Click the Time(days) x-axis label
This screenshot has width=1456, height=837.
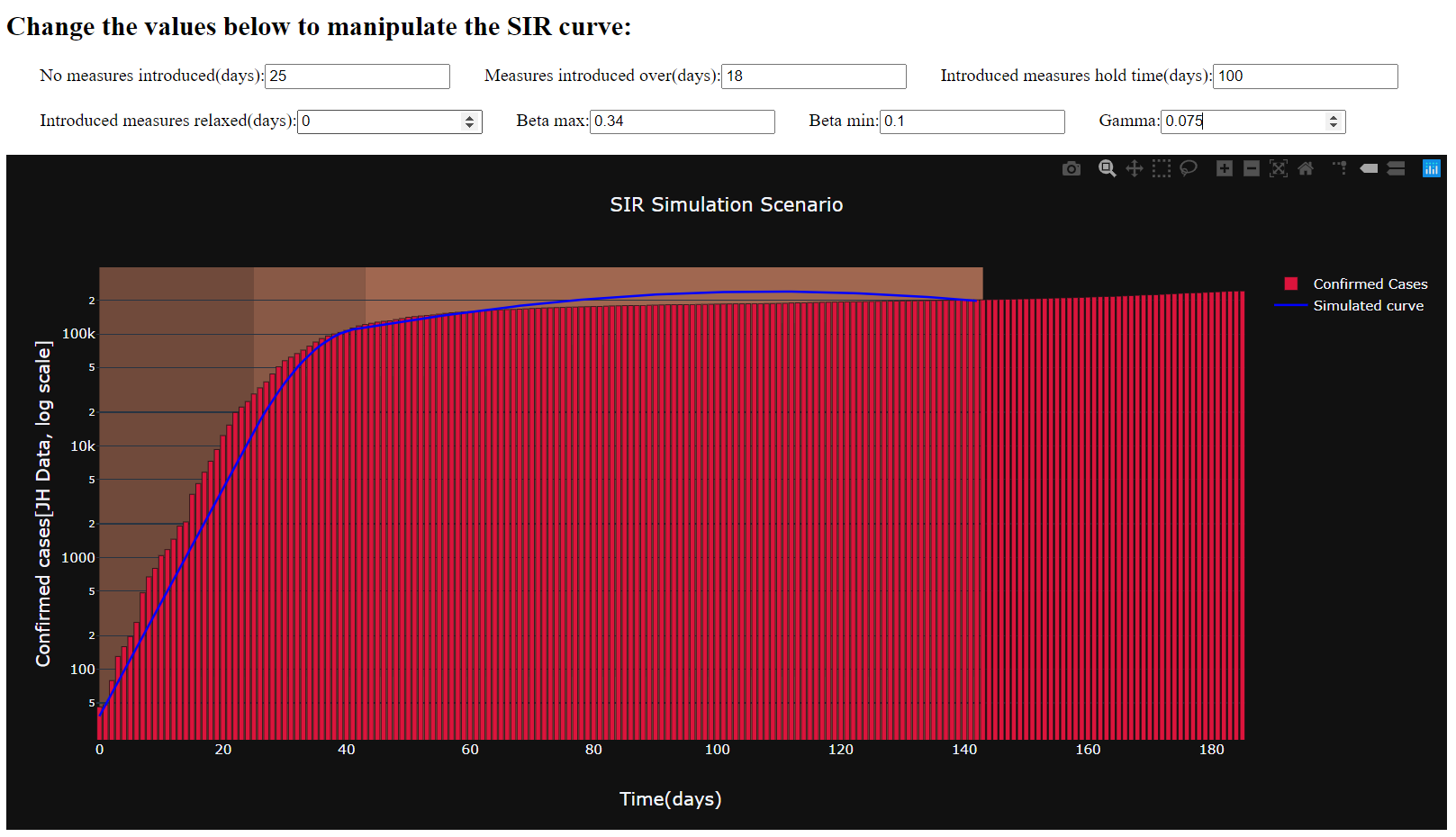671,799
